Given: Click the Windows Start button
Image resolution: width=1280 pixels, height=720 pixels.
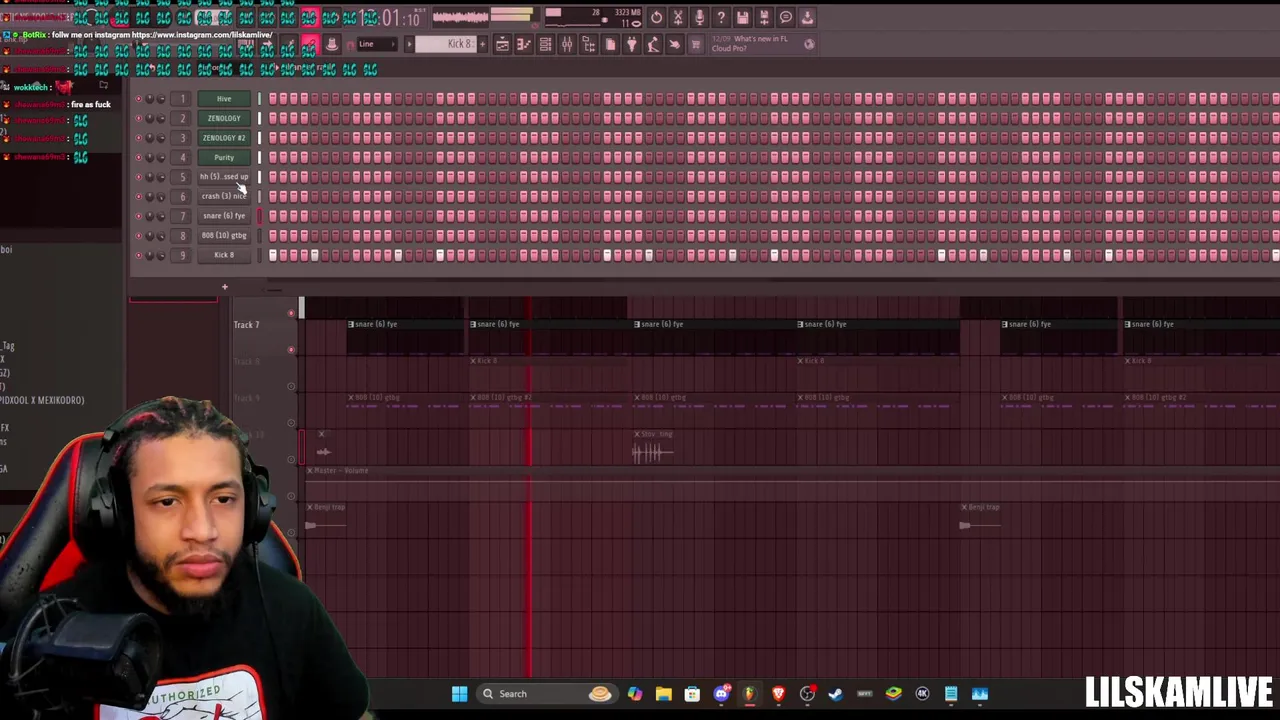Looking at the screenshot, I should [x=459, y=694].
